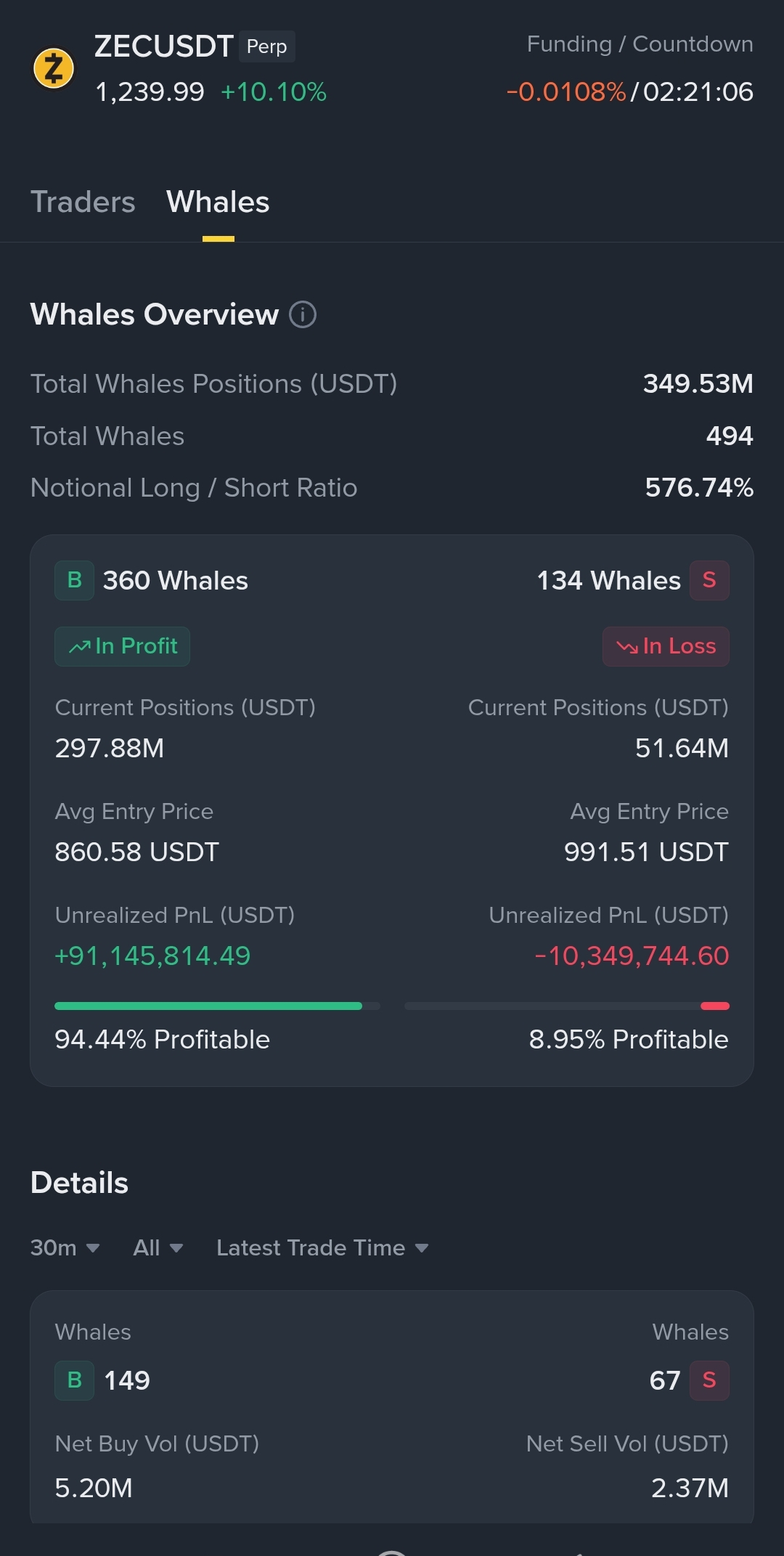Expand the All filter dropdown

[x=158, y=1247]
